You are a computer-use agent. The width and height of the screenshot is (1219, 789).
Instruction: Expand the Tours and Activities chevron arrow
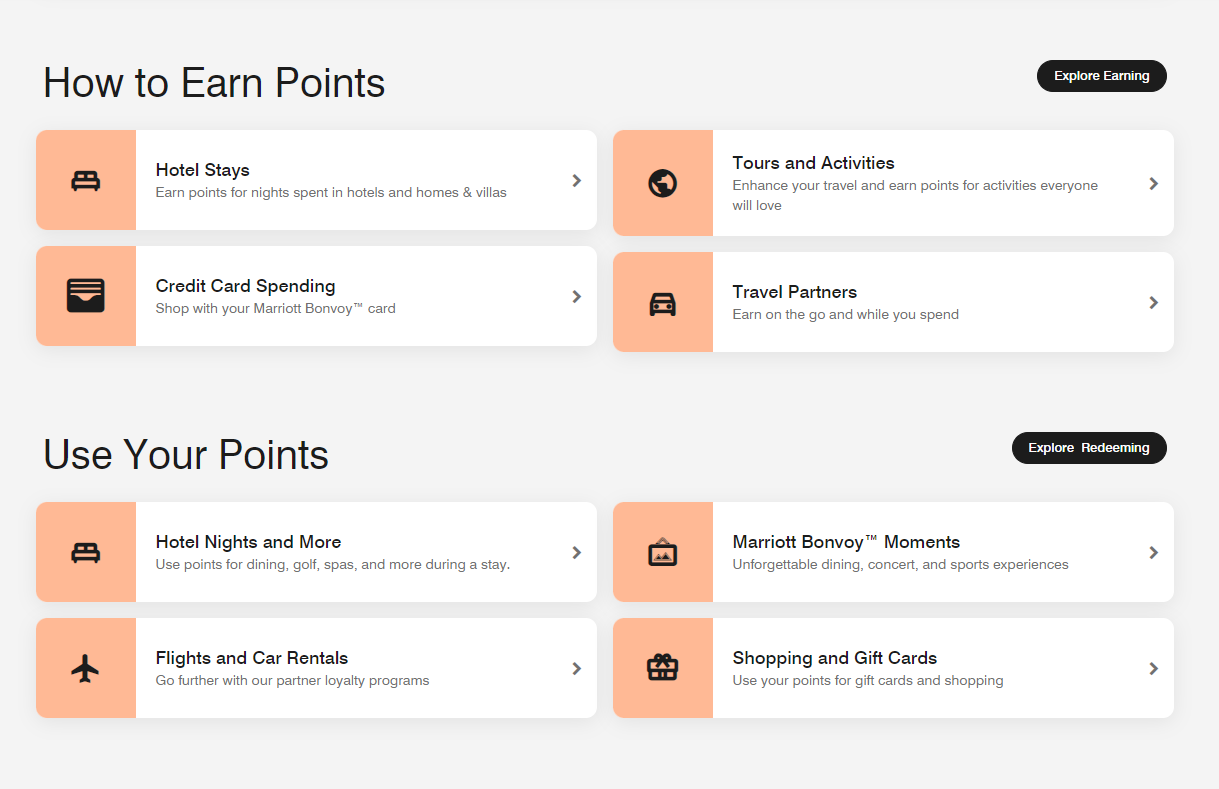[x=1154, y=183]
